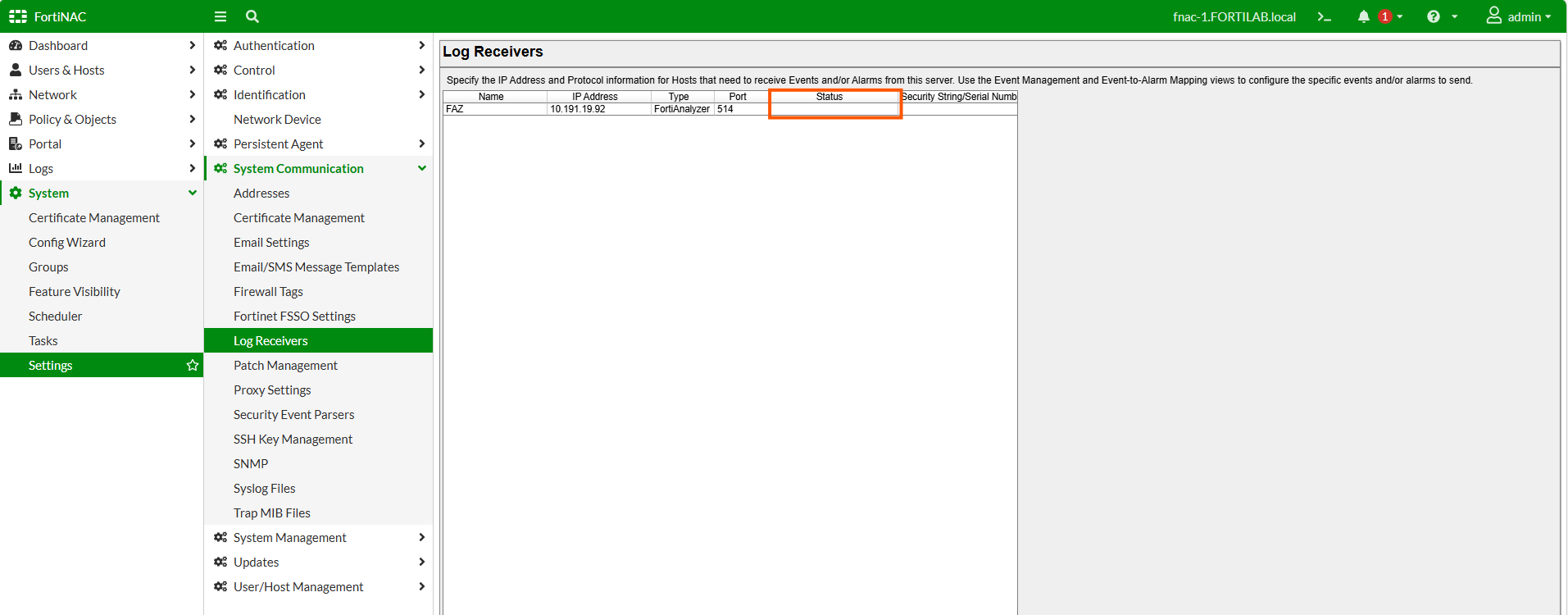Screen dimensions: 1568x615
Task: Click the System Management gears icon
Action: (x=220, y=538)
